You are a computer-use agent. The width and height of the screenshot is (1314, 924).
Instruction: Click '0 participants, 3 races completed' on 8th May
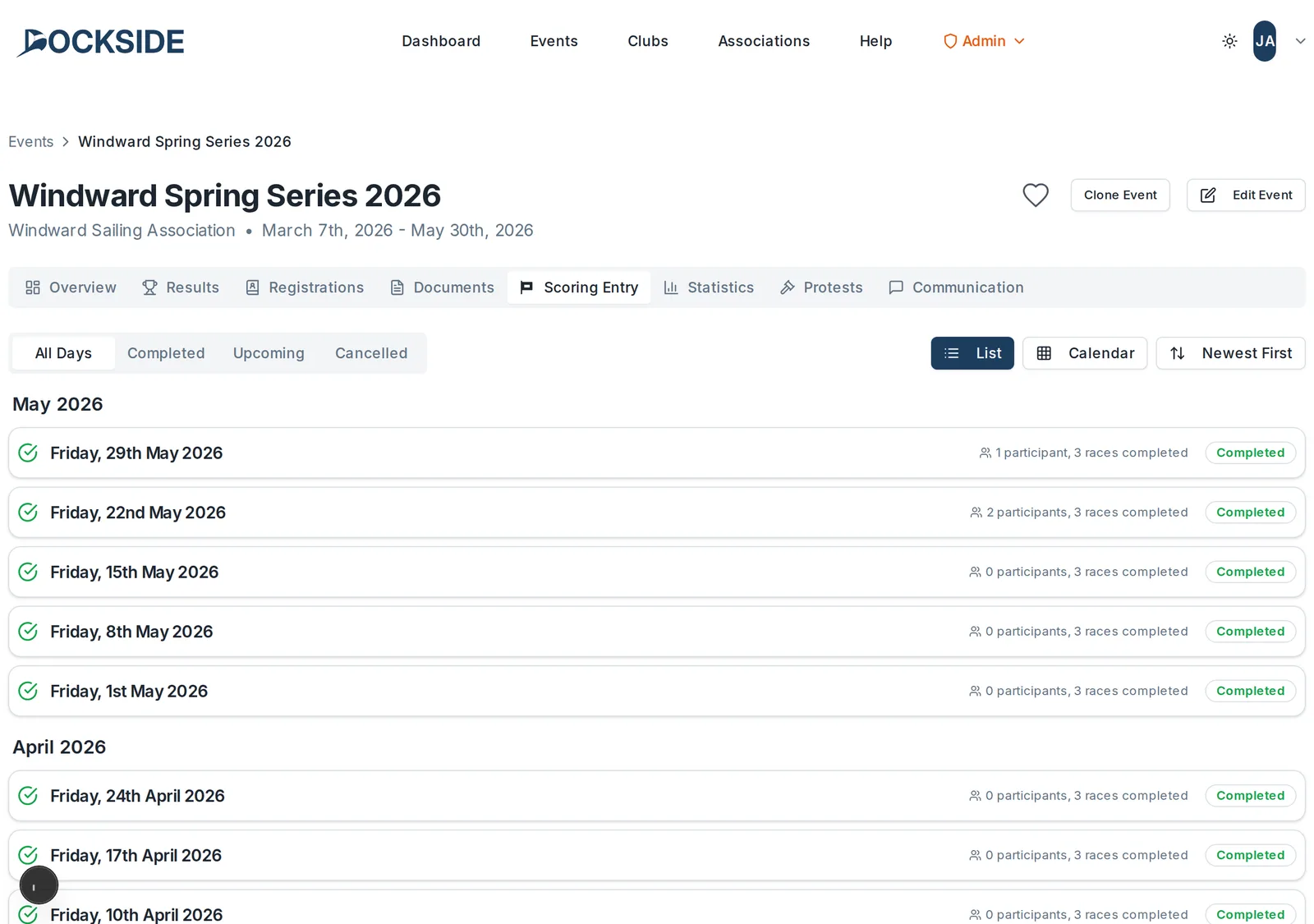(x=1087, y=632)
